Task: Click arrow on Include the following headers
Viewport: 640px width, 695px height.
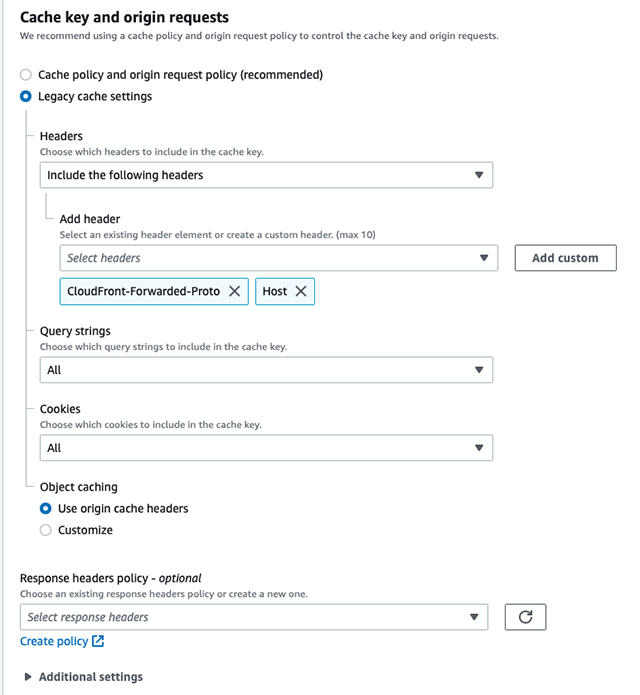Action: pyautogui.click(x=479, y=175)
